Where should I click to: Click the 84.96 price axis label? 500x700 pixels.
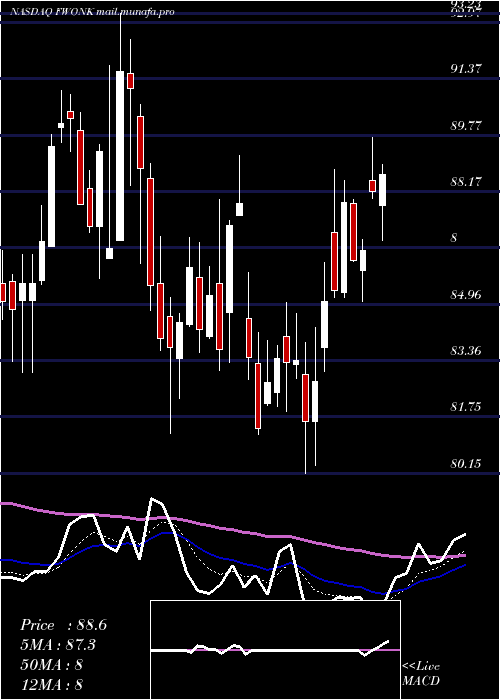(x=467, y=295)
